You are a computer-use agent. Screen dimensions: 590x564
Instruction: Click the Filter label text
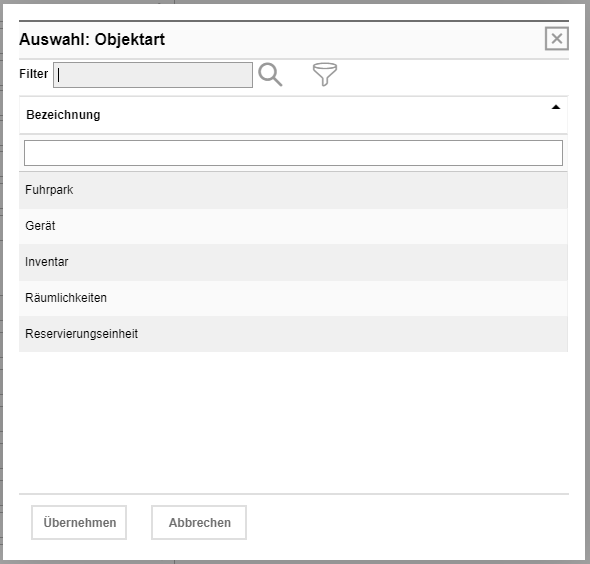(x=33, y=74)
